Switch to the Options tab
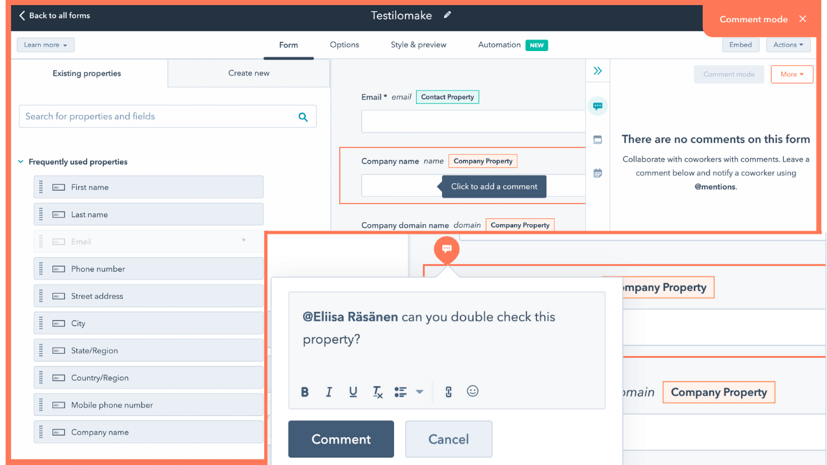 click(x=344, y=45)
